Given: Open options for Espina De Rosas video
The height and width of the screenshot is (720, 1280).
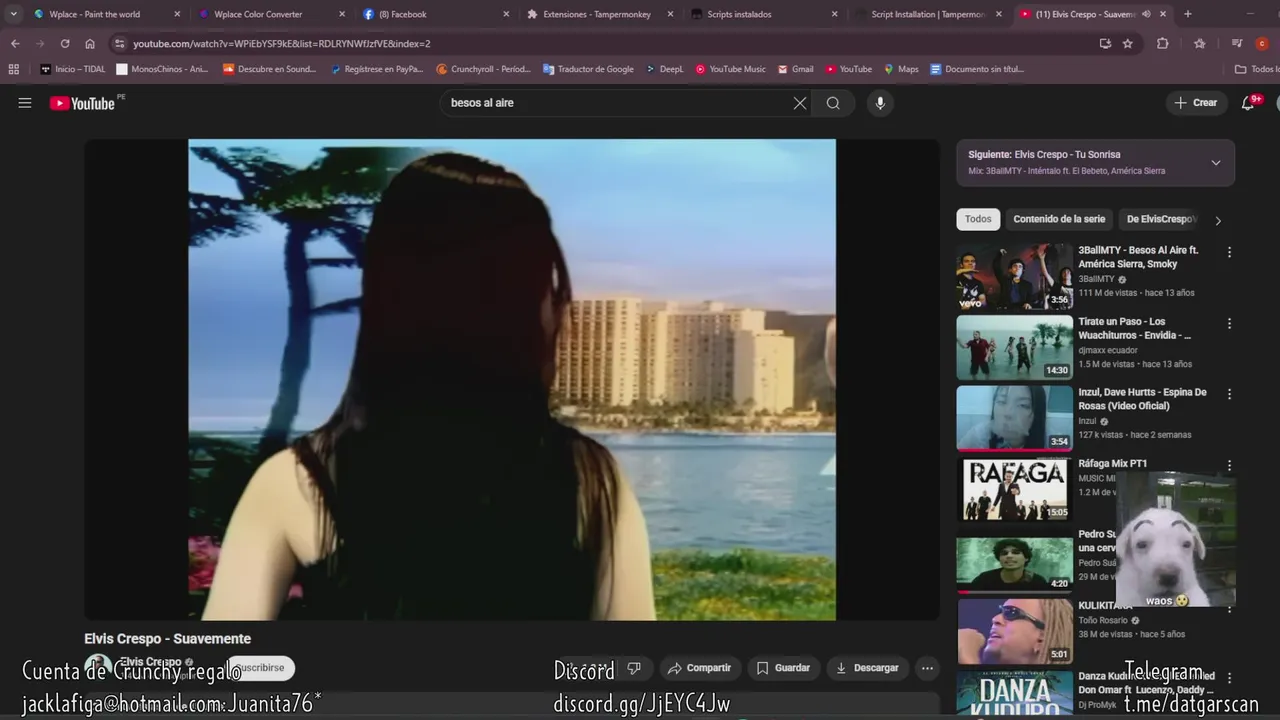Looking at the screenshot, I should pyautogui.click(x=1229, y=394).
